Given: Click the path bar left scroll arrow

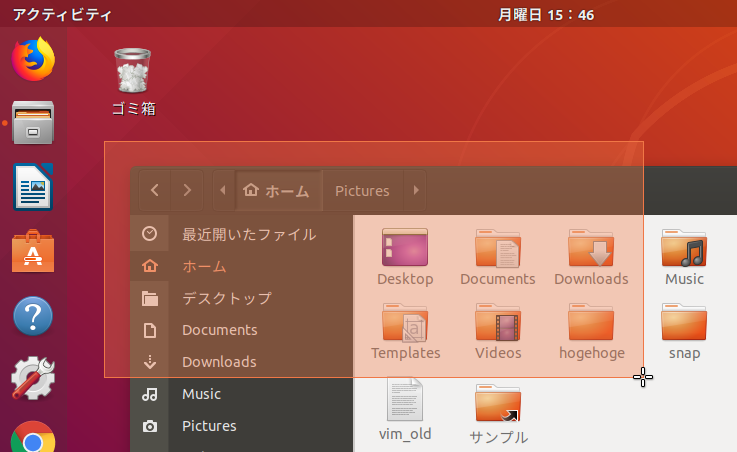Looking at the screenshot, I should (x=223, y=190).
